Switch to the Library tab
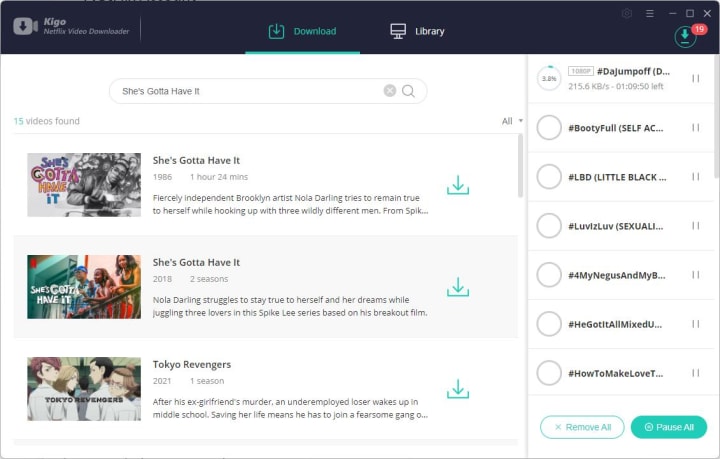This screenshot has height=459, width=720. tap(417, 31)
